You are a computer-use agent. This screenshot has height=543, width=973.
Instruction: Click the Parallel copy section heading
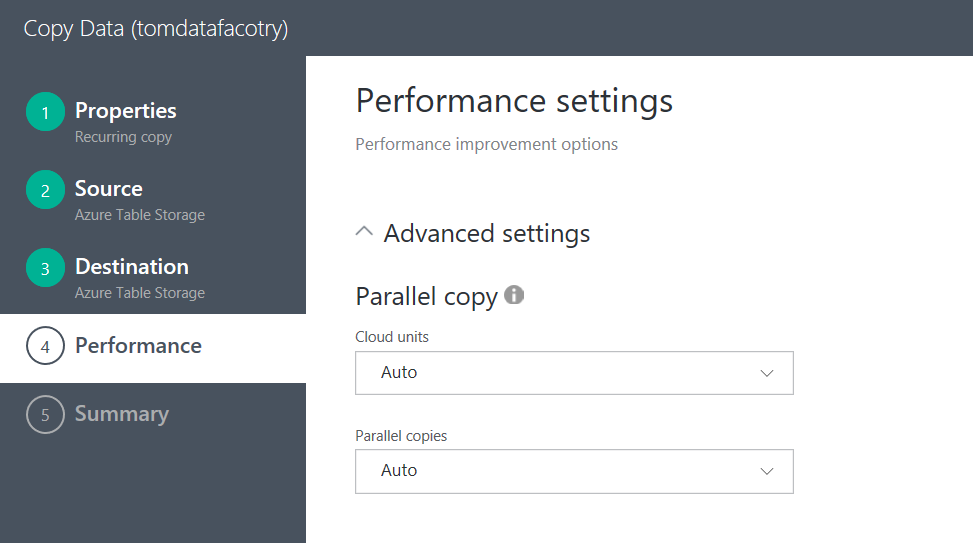(x=426, y=297)
